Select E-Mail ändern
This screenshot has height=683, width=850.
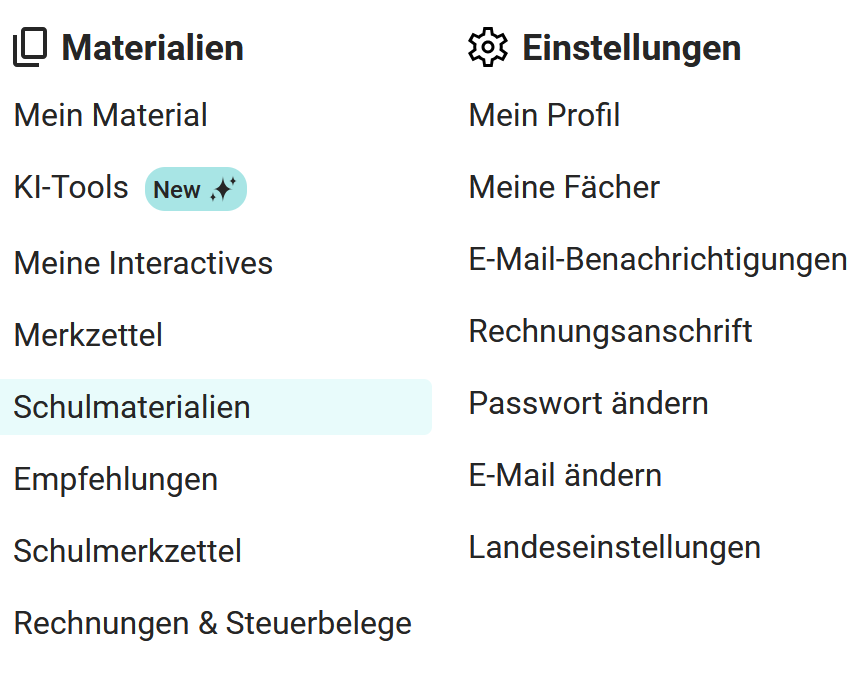point(565,476)
